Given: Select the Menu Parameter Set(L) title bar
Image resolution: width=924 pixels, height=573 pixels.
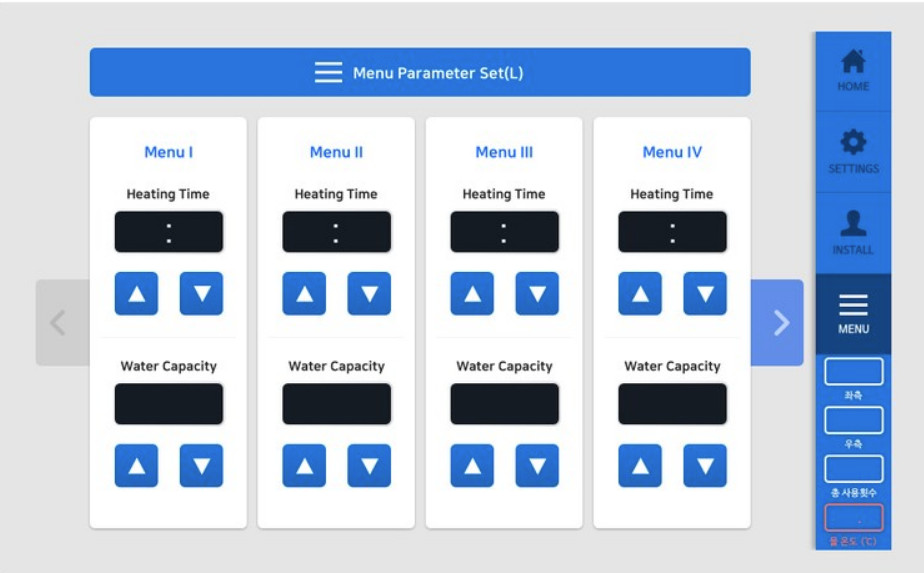Looking at the screenshot, I should [x=420, y=73].
